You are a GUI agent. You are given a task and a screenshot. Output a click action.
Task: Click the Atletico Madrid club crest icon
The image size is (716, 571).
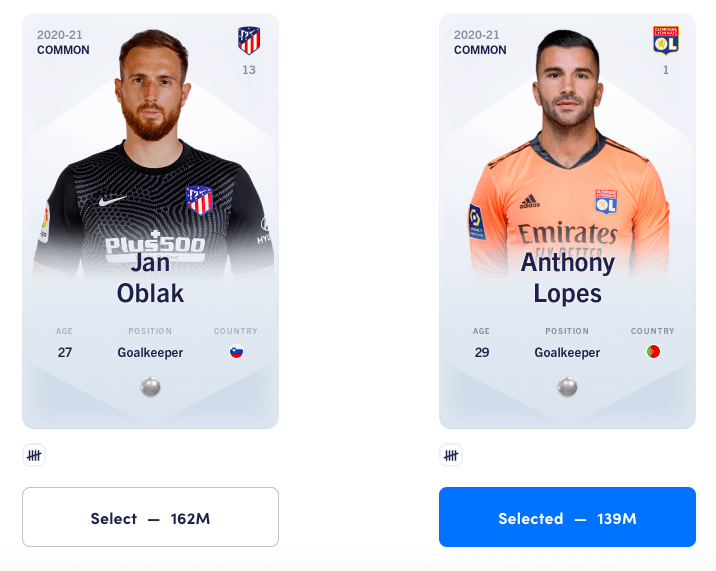[x=249, y=40]
